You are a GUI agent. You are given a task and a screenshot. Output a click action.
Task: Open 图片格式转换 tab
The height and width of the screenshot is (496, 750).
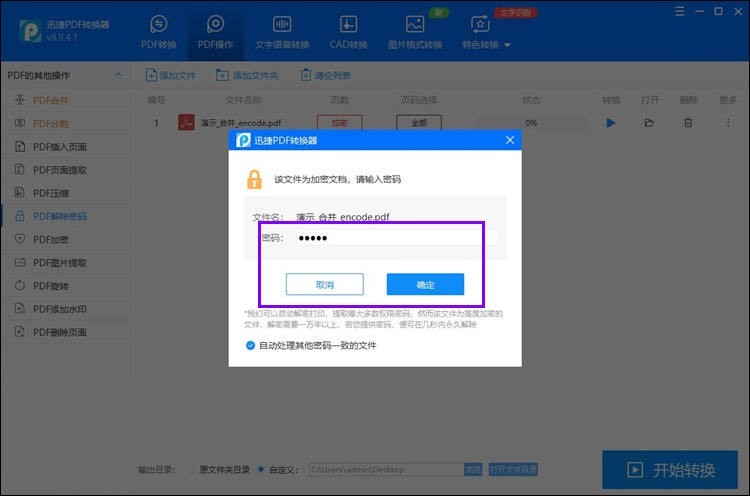415,32
